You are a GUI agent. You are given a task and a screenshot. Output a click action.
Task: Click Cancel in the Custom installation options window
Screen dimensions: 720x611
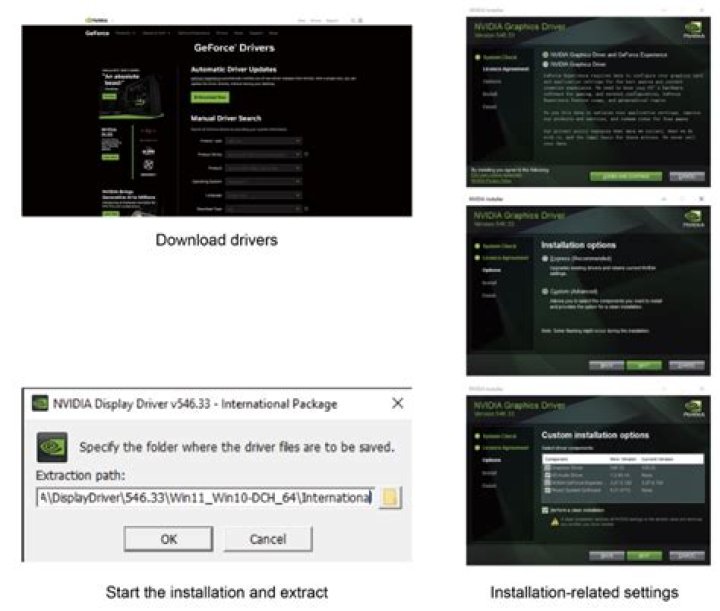tap(687, 555)
